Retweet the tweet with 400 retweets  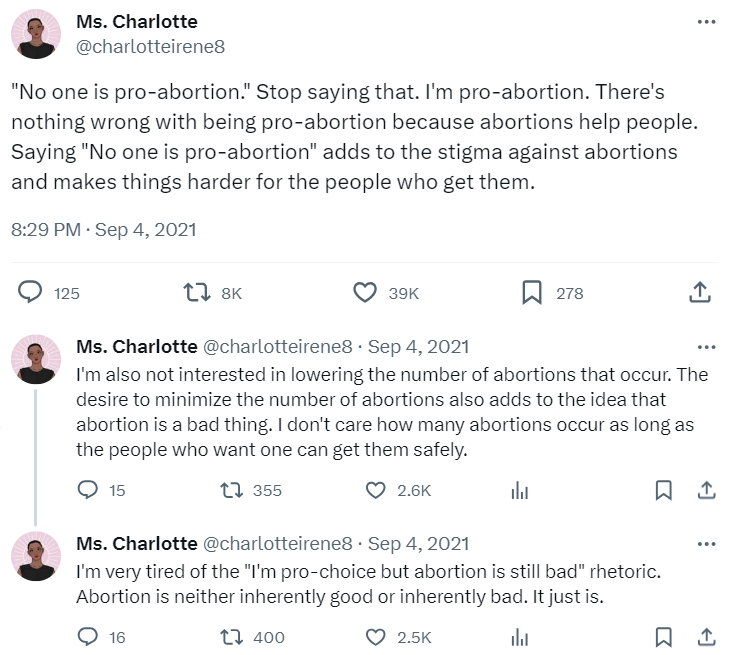tap(232, 637)
